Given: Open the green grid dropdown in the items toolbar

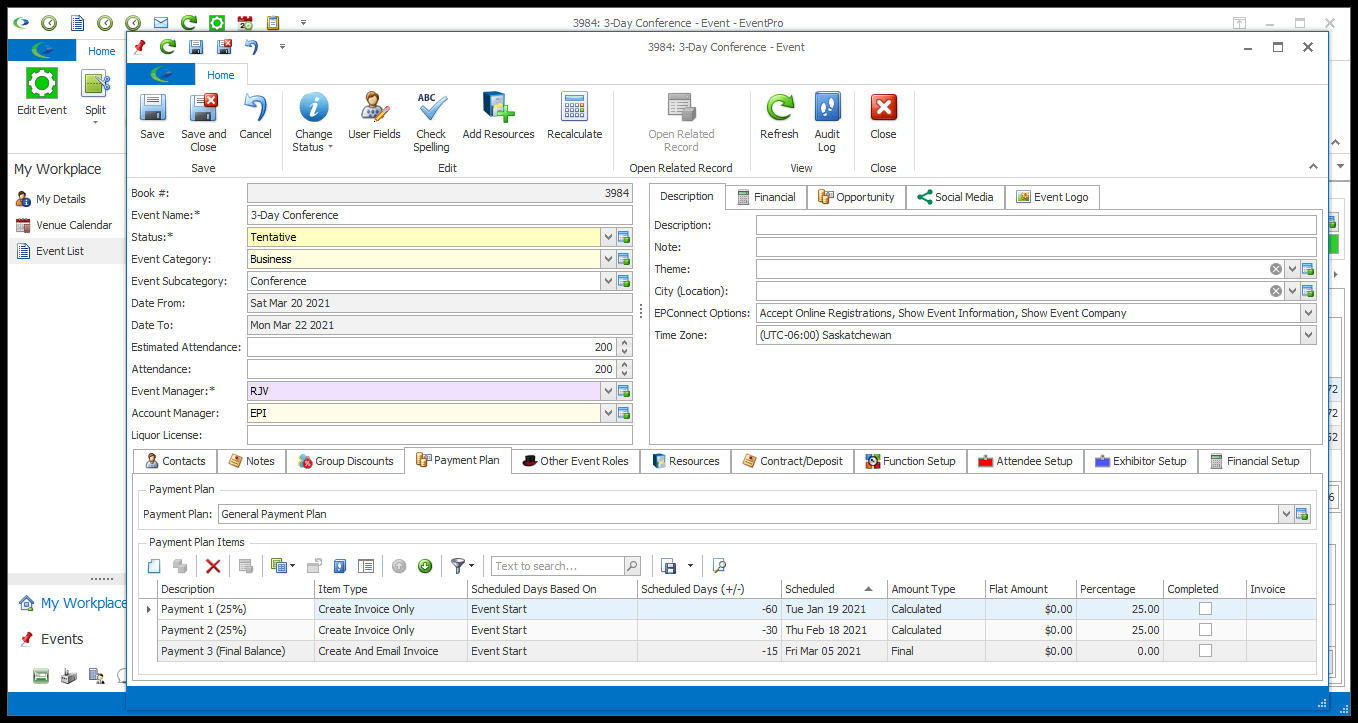Looking at the screenshot, I should point(282,566).
